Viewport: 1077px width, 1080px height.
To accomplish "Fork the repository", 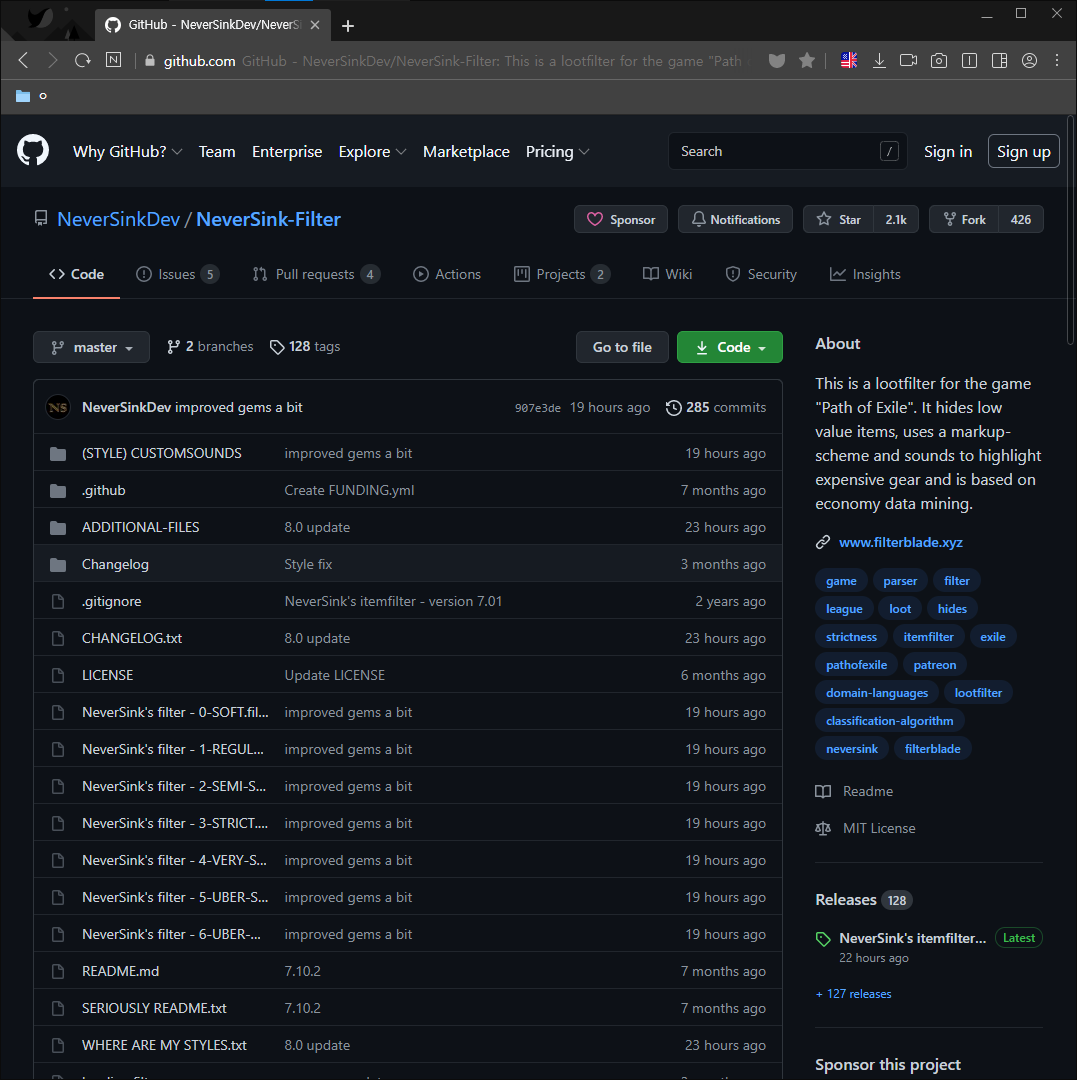I will click(x=963, y=219).
